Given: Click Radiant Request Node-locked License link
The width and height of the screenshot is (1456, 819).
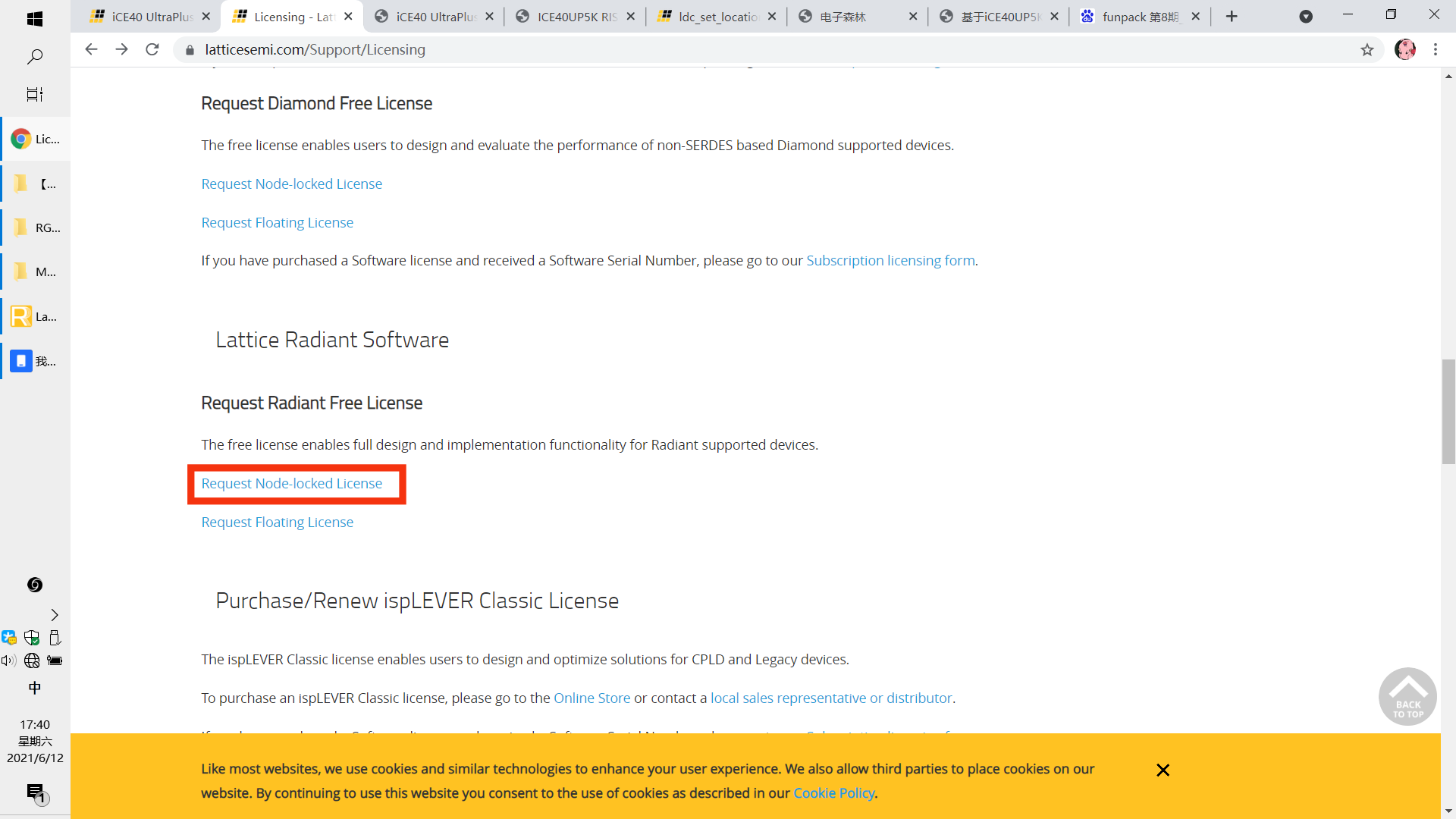Looking at the screenshot, I should coord(291,484).
